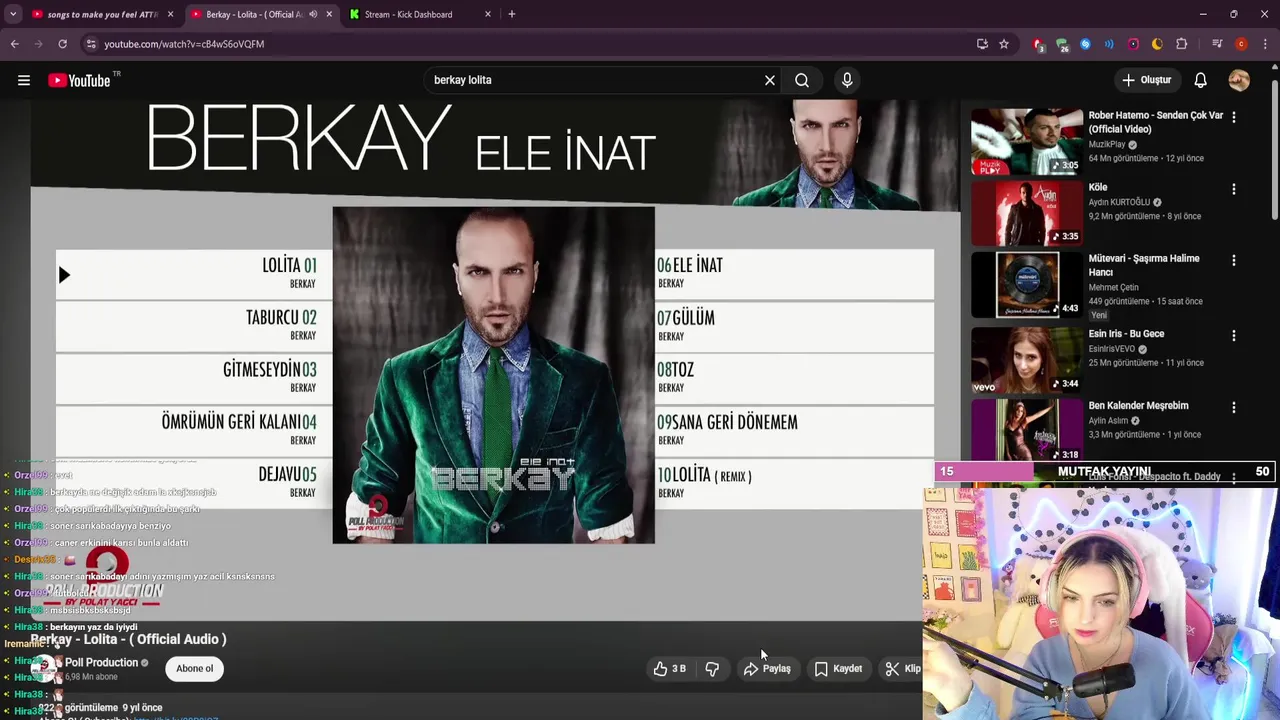Share the video using Paylaş
This screenshot has height=720, width=1280.
(x=767, y=669)
